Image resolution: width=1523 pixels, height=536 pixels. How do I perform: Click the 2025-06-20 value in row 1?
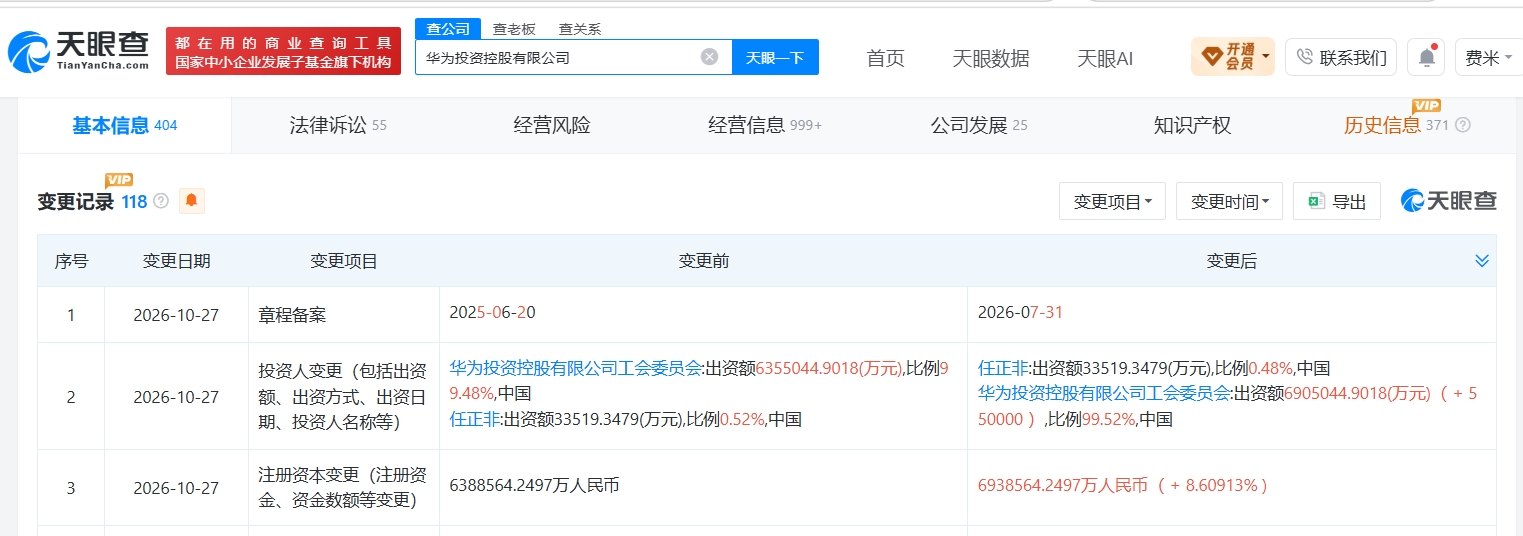click(x=493, y=312)
